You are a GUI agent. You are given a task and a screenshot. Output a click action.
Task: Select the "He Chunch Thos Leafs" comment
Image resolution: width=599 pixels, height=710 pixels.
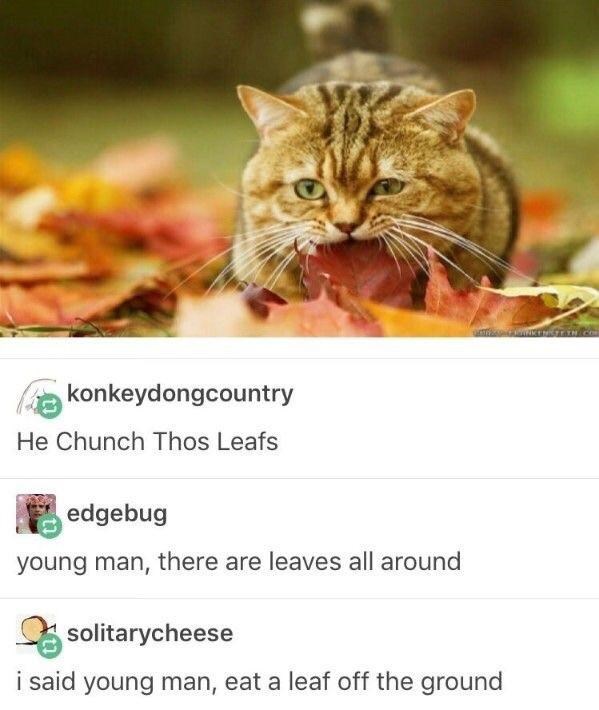click(147, 441)
